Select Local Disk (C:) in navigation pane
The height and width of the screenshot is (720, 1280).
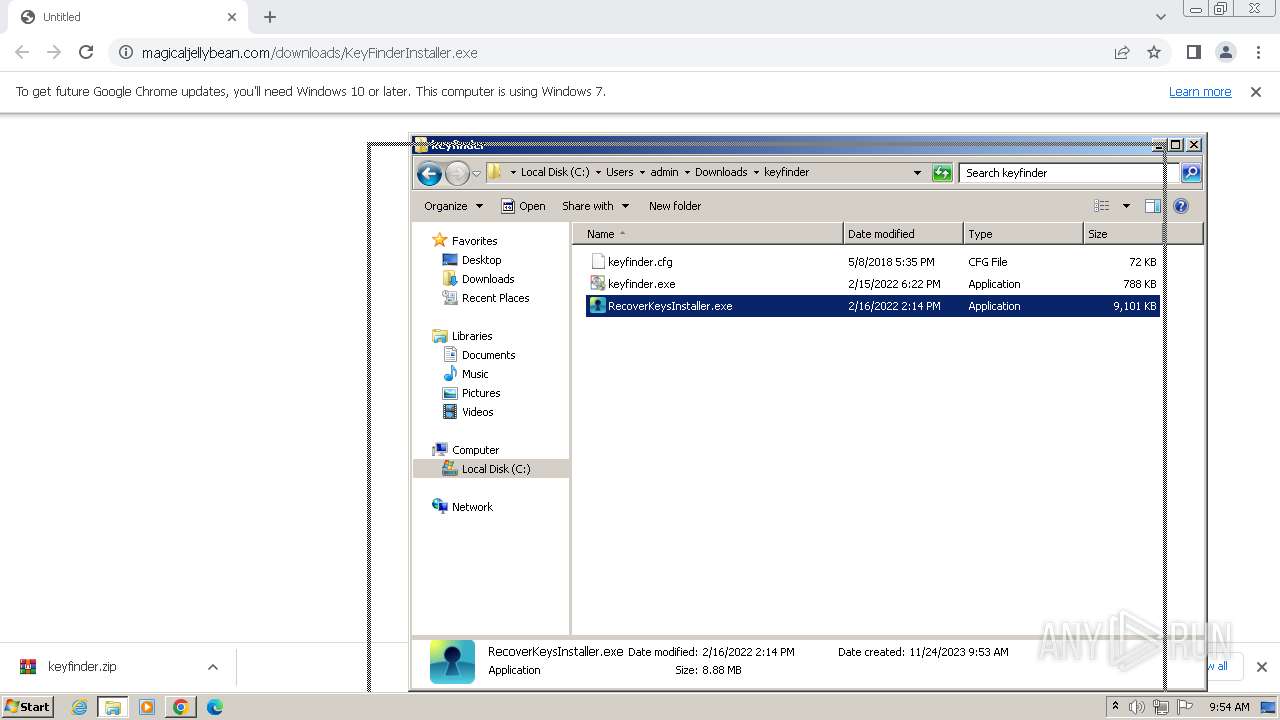pyautogui.click(x=491, y=469)
